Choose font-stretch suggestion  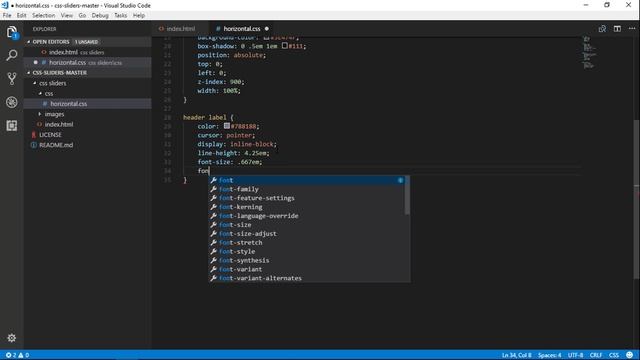coord(307,242)
